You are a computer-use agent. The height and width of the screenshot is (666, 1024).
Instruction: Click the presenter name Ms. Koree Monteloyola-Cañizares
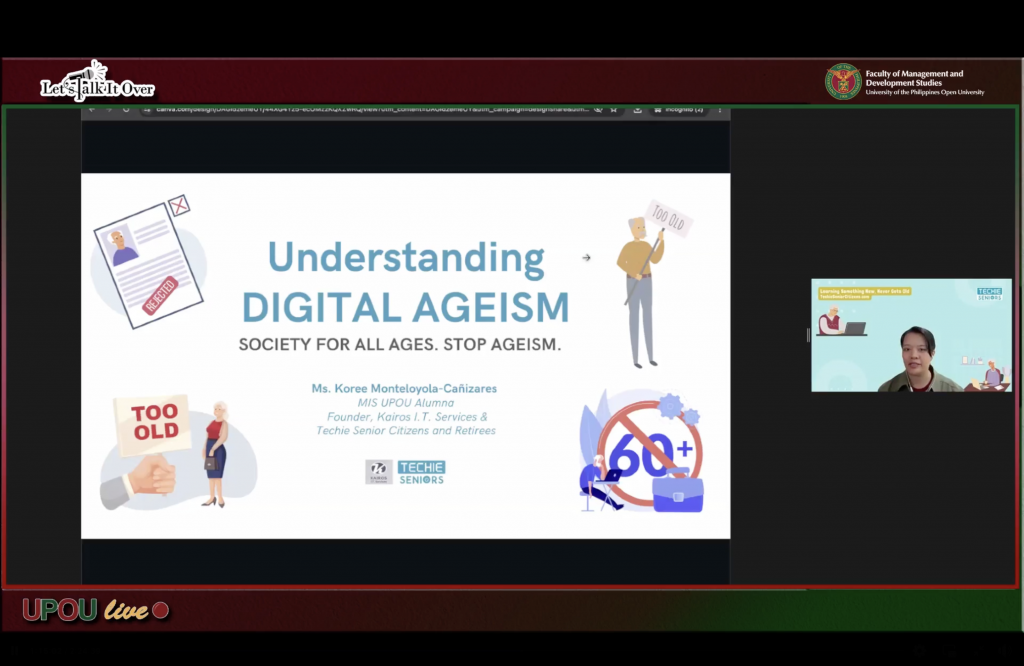click(405, 388)
